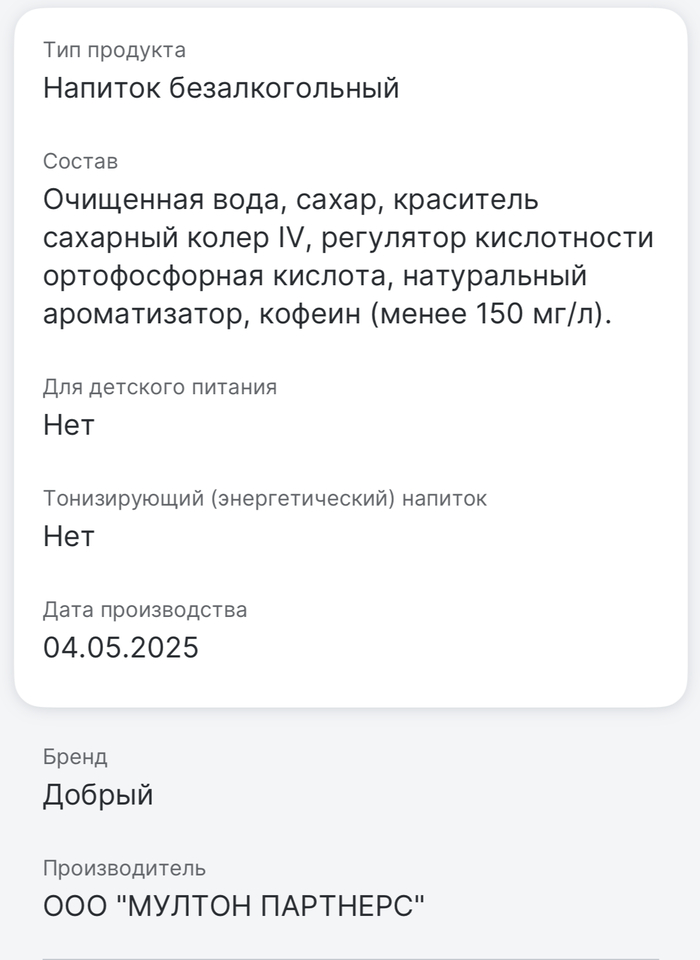
Task: Tap "Нет" under the energy drink label
Action: point(68,536)
